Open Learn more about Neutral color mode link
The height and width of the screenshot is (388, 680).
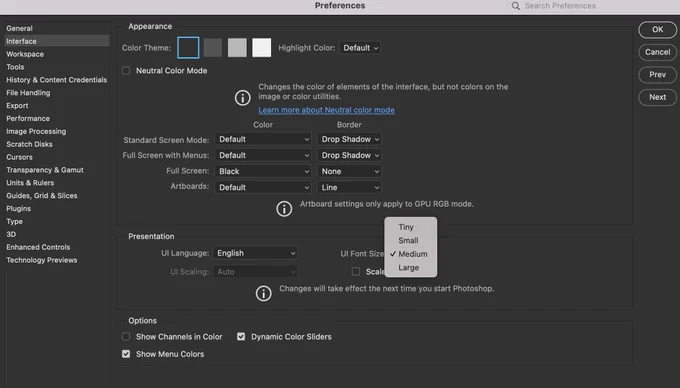point(327,110)
